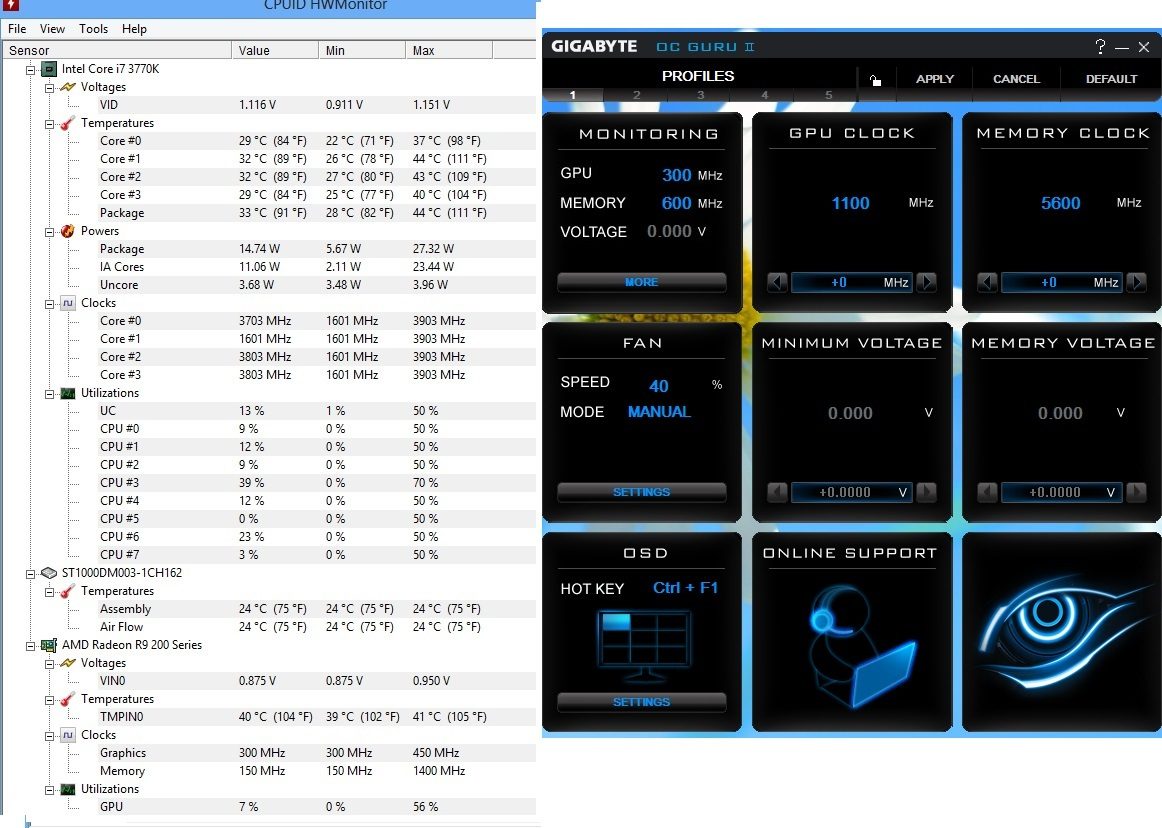This screenshot has width=1162, height=828.
Task: Click minimum voltage +0.0000 V offset field
Action: pyautogui.click(x=851, y=492)
